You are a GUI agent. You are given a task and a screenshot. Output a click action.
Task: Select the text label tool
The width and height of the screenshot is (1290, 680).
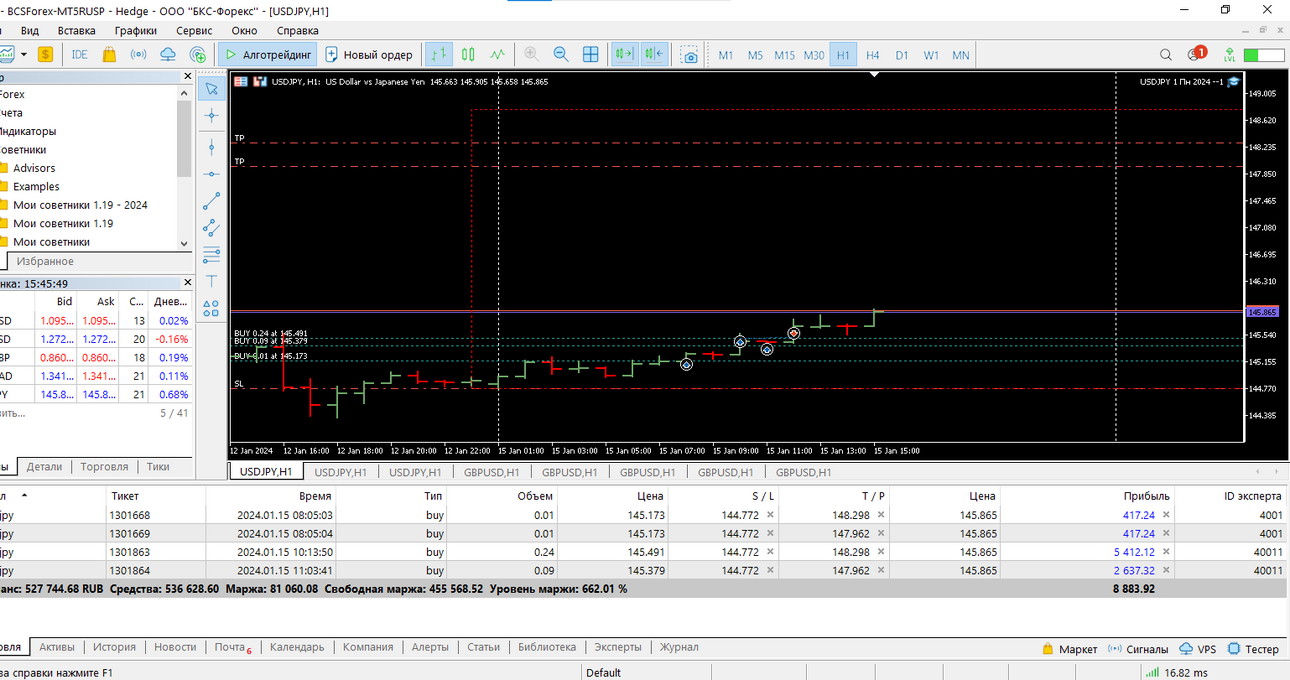(x=211, y=281)
